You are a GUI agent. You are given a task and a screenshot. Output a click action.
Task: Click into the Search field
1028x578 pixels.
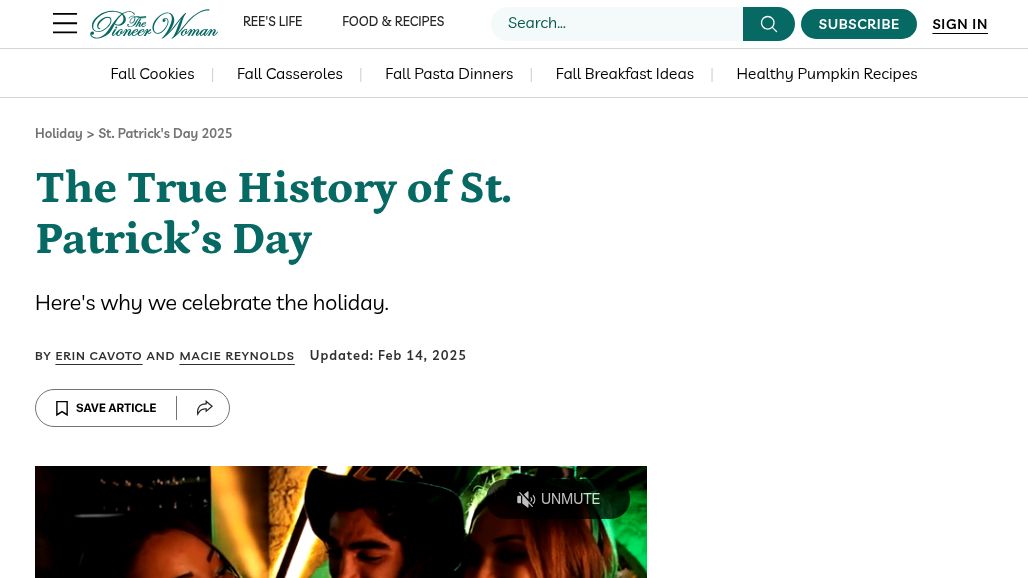(617, 24)
